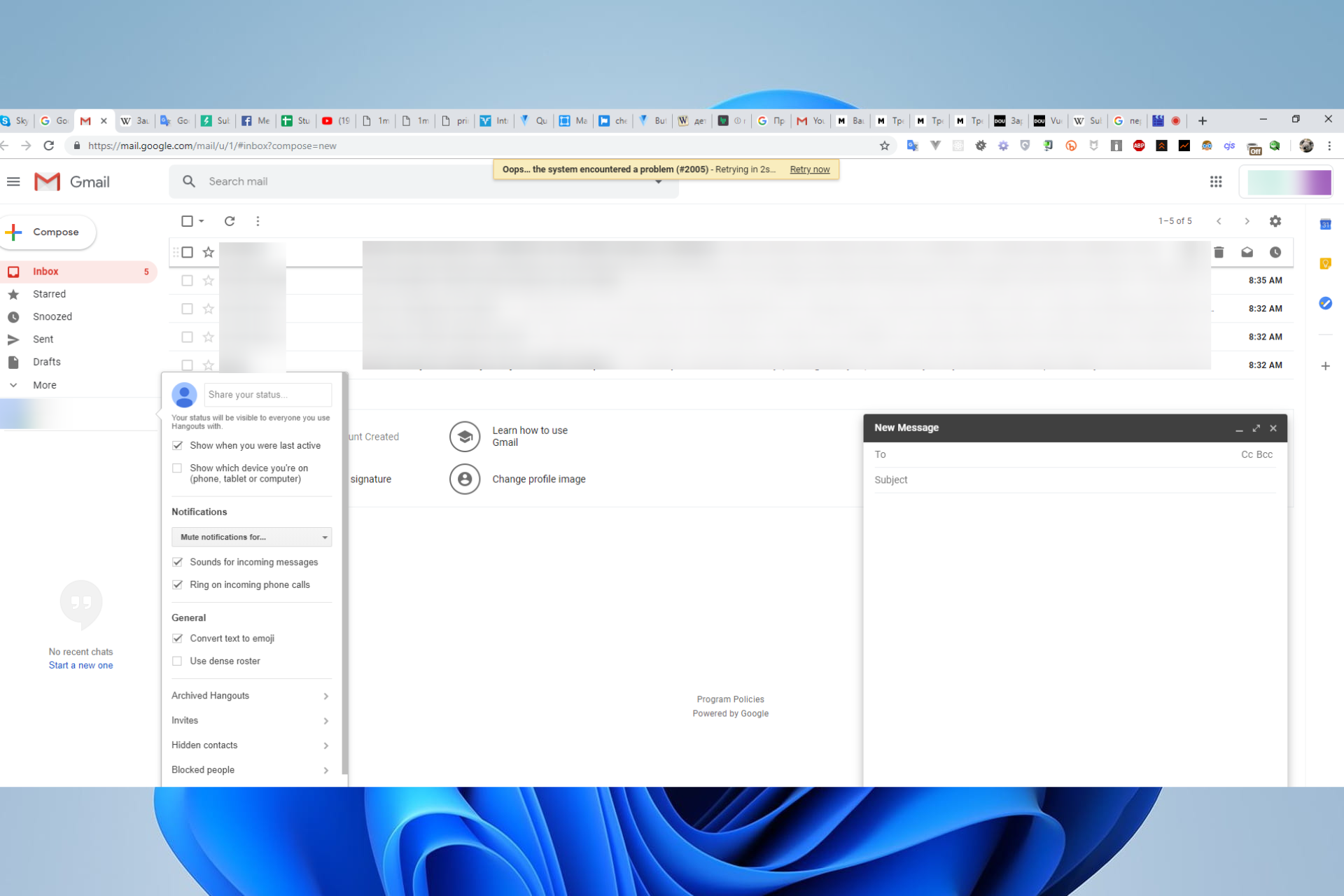Mark first email as read envelope icon
This screenshot has height=896, width=1344.
(x=1247, y=253)
